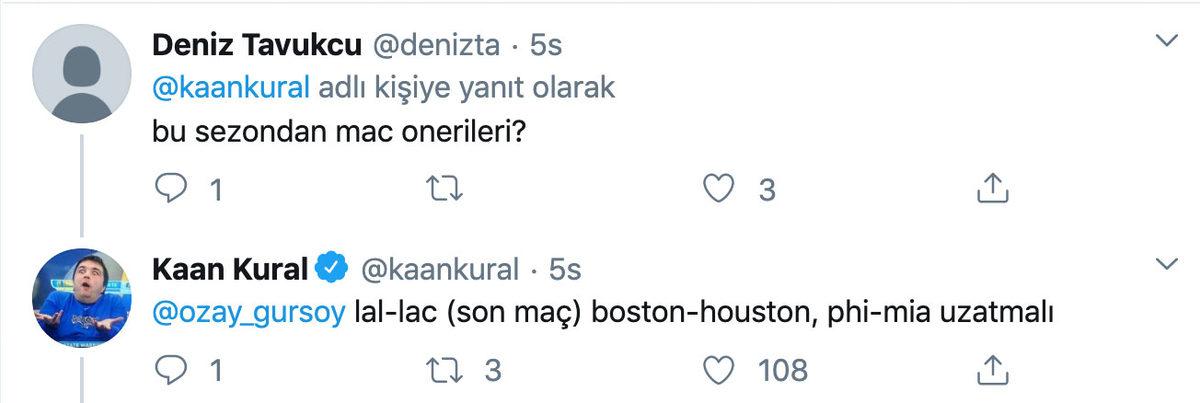Click Kaan Kural's verified badge
Image resolution: width=1200 pixels, height=403 pixels.
pos(332,268)
